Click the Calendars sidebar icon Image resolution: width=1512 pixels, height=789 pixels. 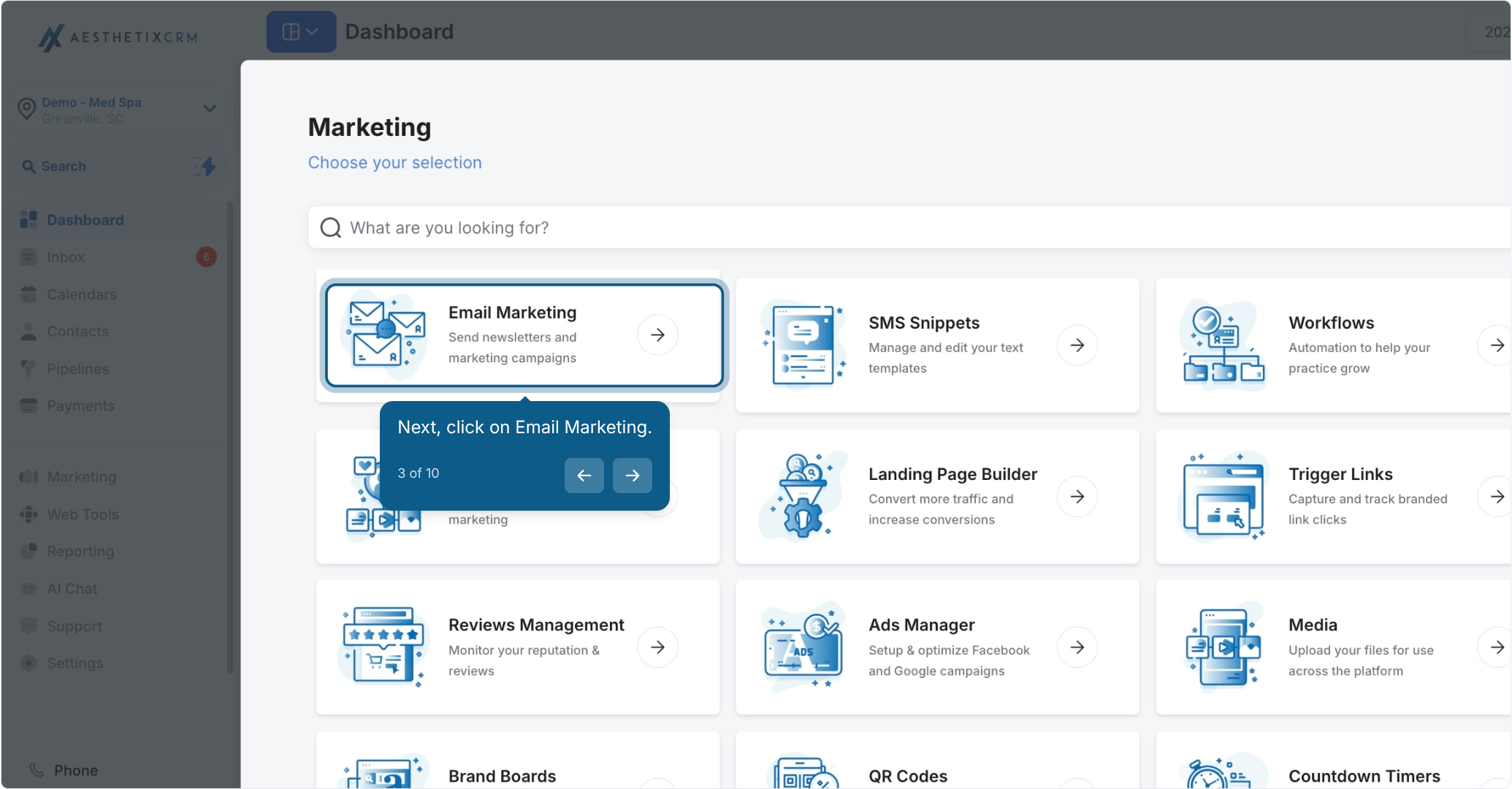pyautogui.click(x=28, y=294)
